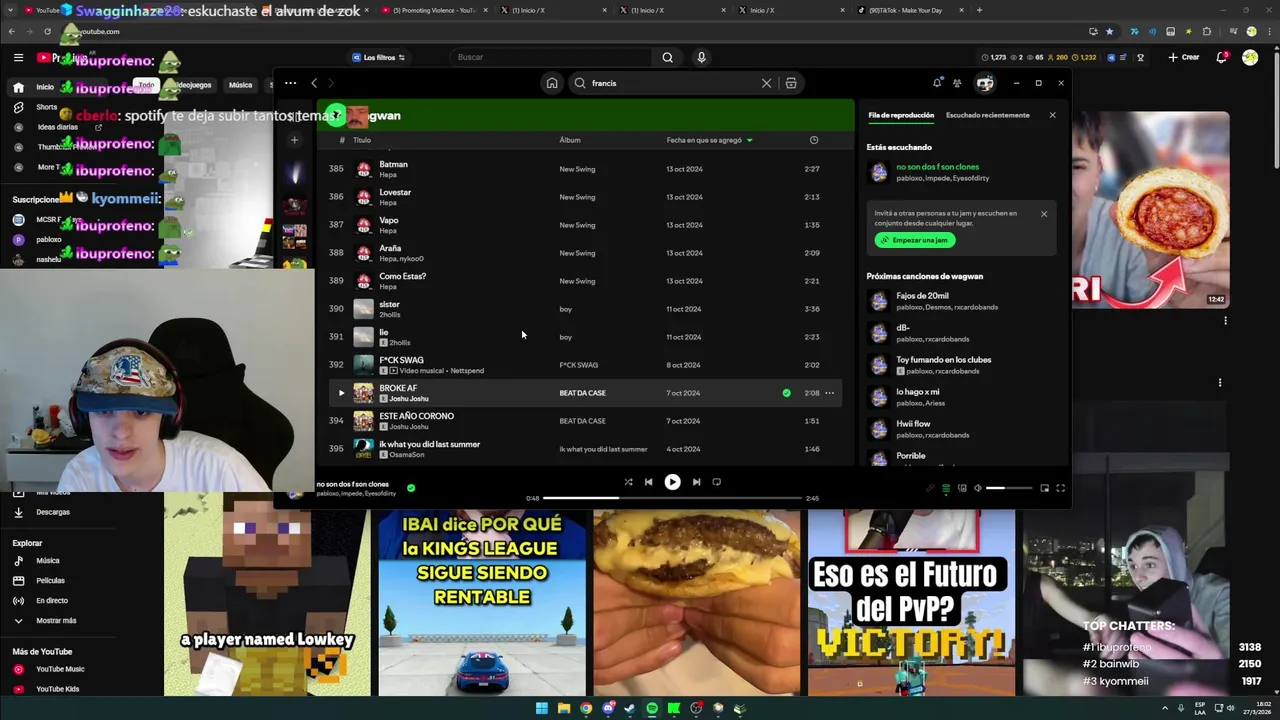Open YouTube notifications bell
1280x720 pixels.
pyautogui.click(x=1221, y=57)
